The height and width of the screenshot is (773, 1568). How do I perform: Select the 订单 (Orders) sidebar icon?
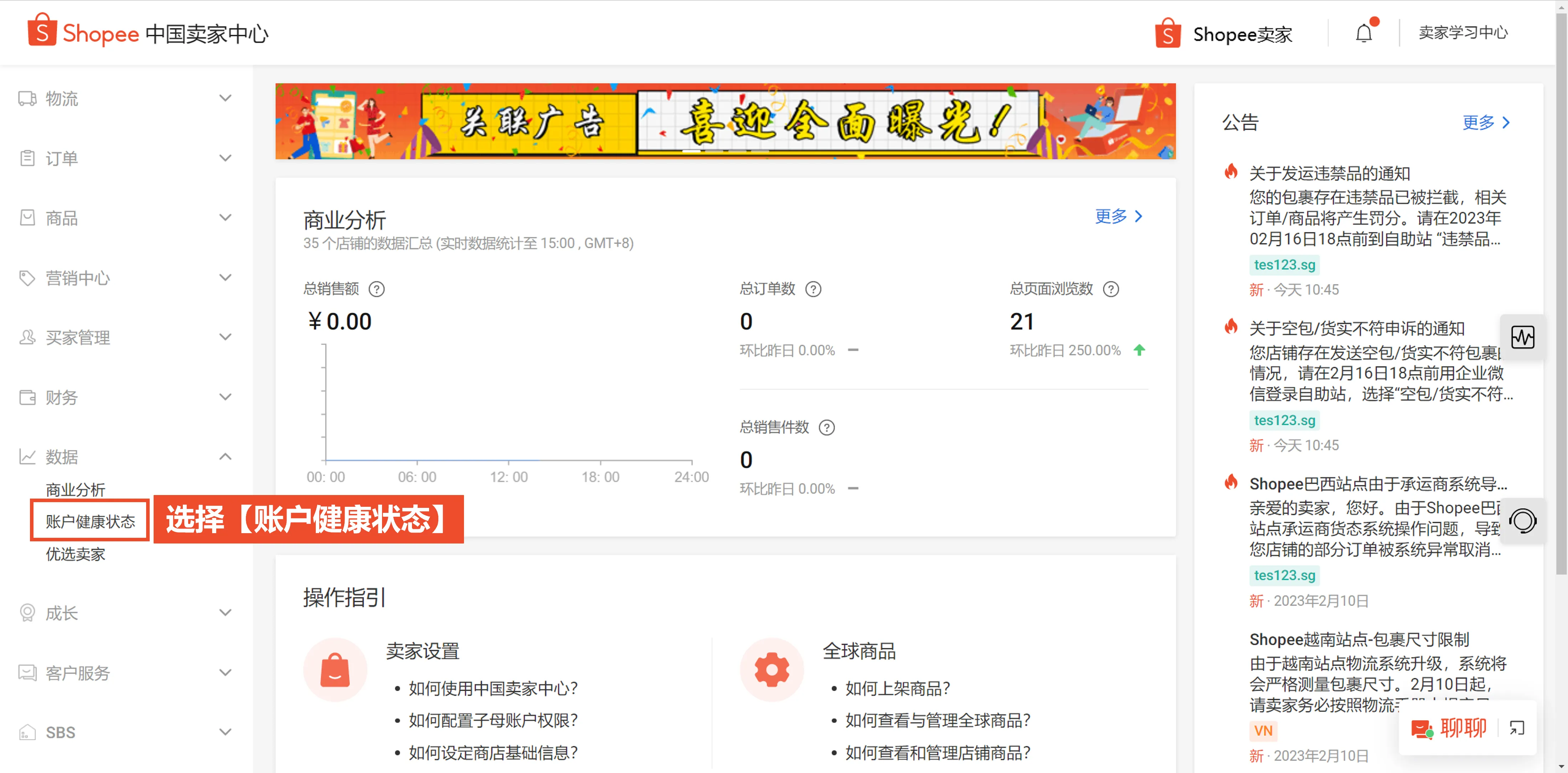click(x=27, y=158)
